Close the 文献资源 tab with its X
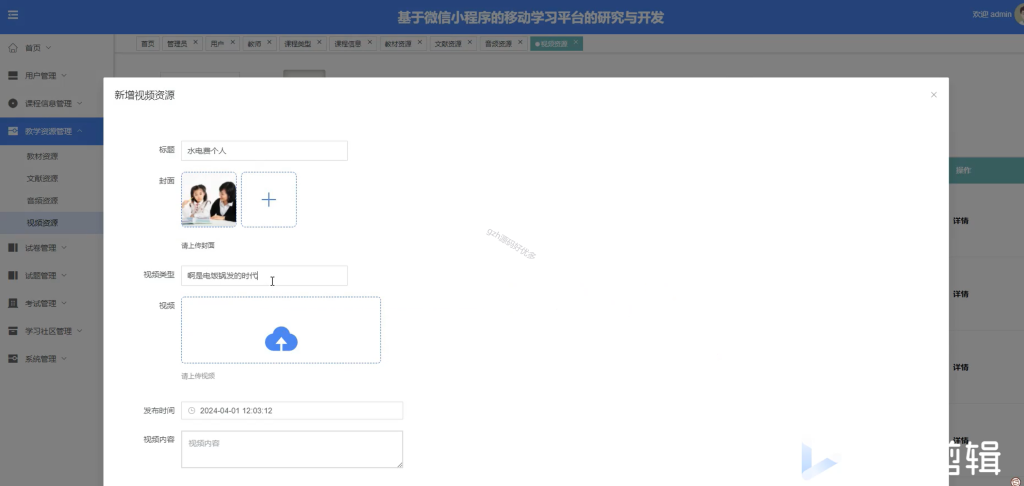1024x486 pixels. point(470,42)
